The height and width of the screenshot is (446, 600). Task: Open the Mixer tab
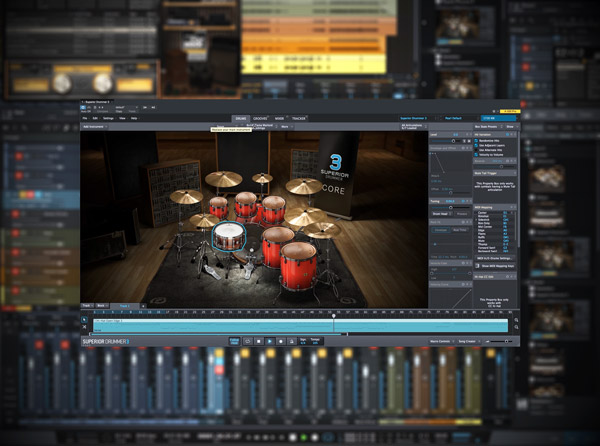pyautogui.click(x=280, y=117)
